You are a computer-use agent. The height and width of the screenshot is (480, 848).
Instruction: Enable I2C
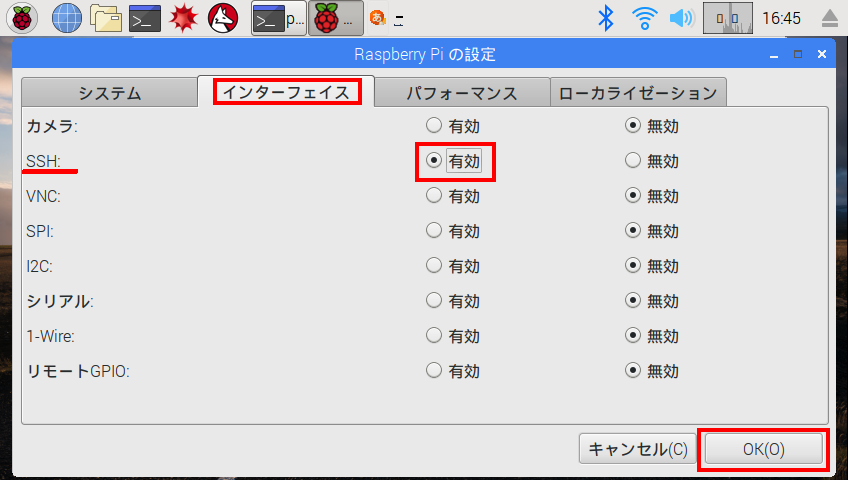(x=453, y=266)
